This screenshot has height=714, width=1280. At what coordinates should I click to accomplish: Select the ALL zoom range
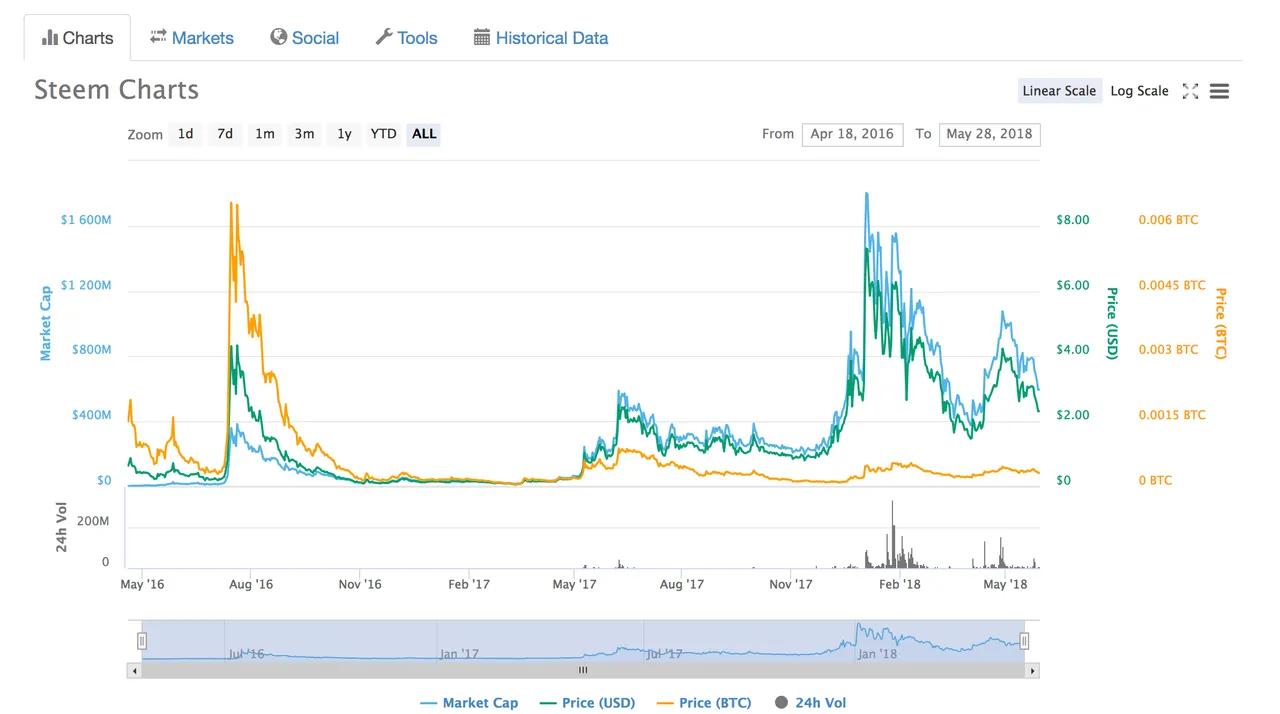click(x=424, y=134)
